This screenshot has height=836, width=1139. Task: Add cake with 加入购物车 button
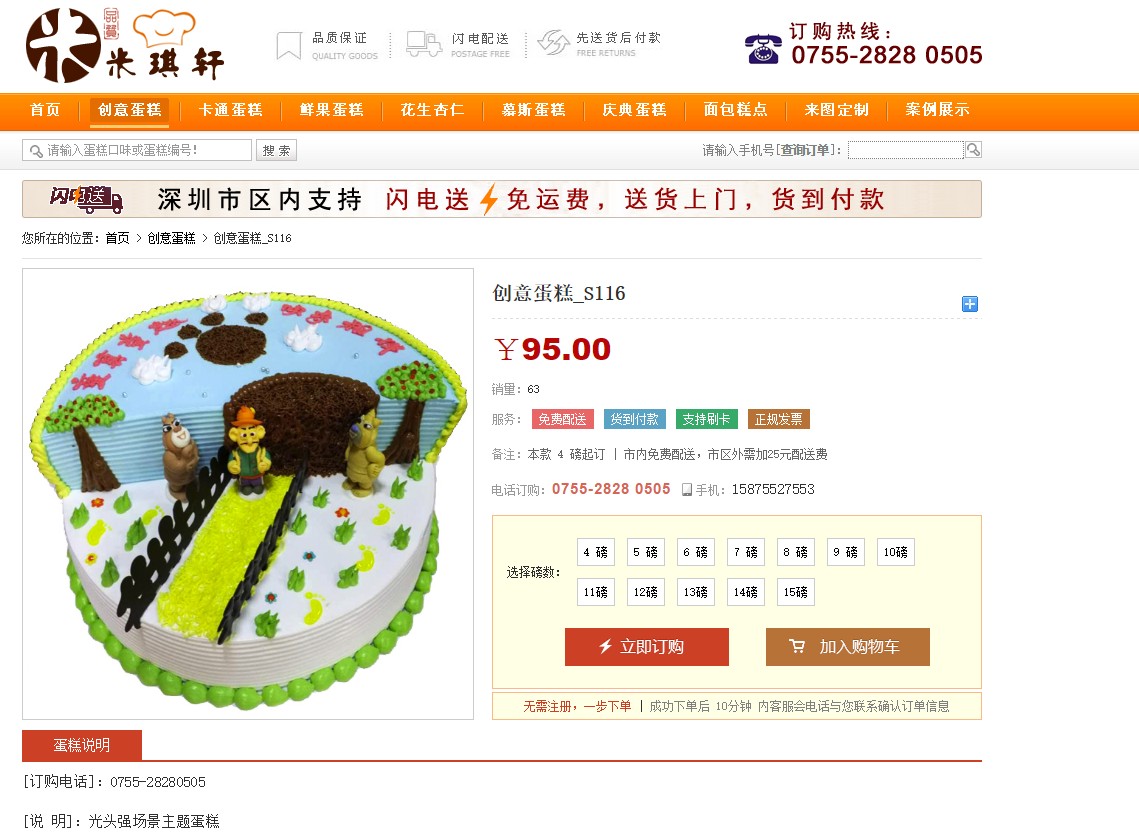[x=848, y=646]
